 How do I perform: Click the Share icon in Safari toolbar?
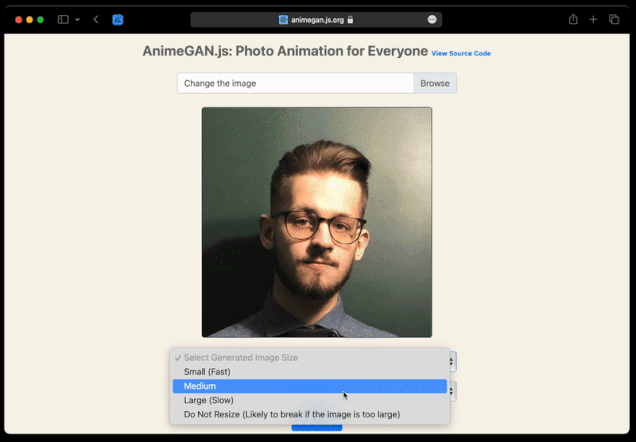(573, 19)
